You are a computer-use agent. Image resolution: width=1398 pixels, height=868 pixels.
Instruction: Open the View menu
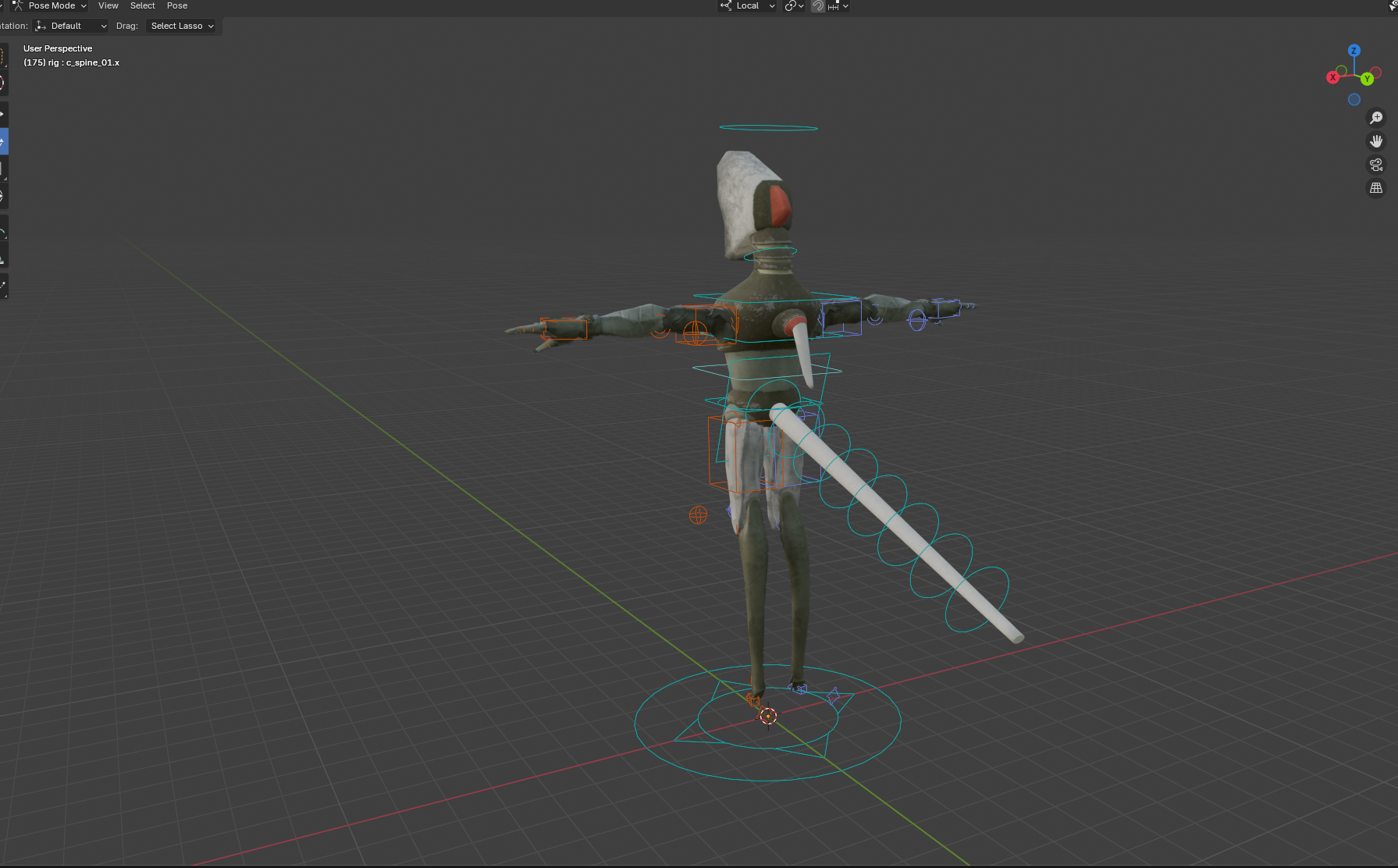pyautogui.click(x=108, y=5)
